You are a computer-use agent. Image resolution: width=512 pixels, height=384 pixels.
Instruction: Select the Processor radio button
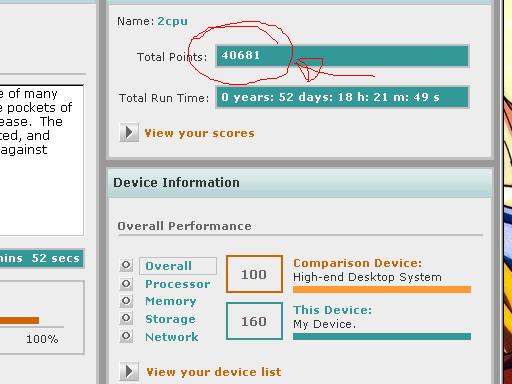click(126, 284)
